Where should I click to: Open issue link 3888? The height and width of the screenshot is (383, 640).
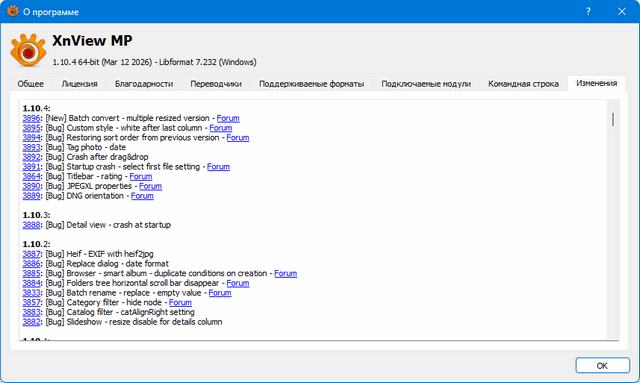click(31, 225)
